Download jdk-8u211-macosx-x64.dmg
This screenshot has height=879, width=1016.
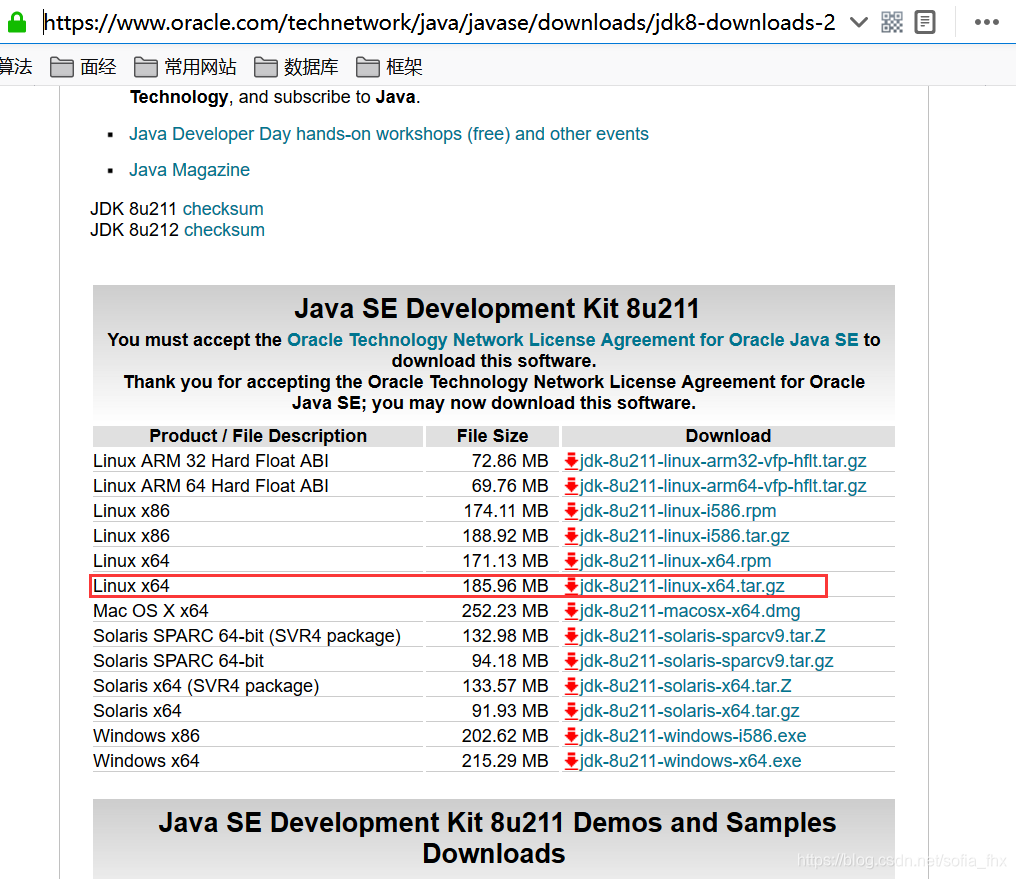point(689,611)
